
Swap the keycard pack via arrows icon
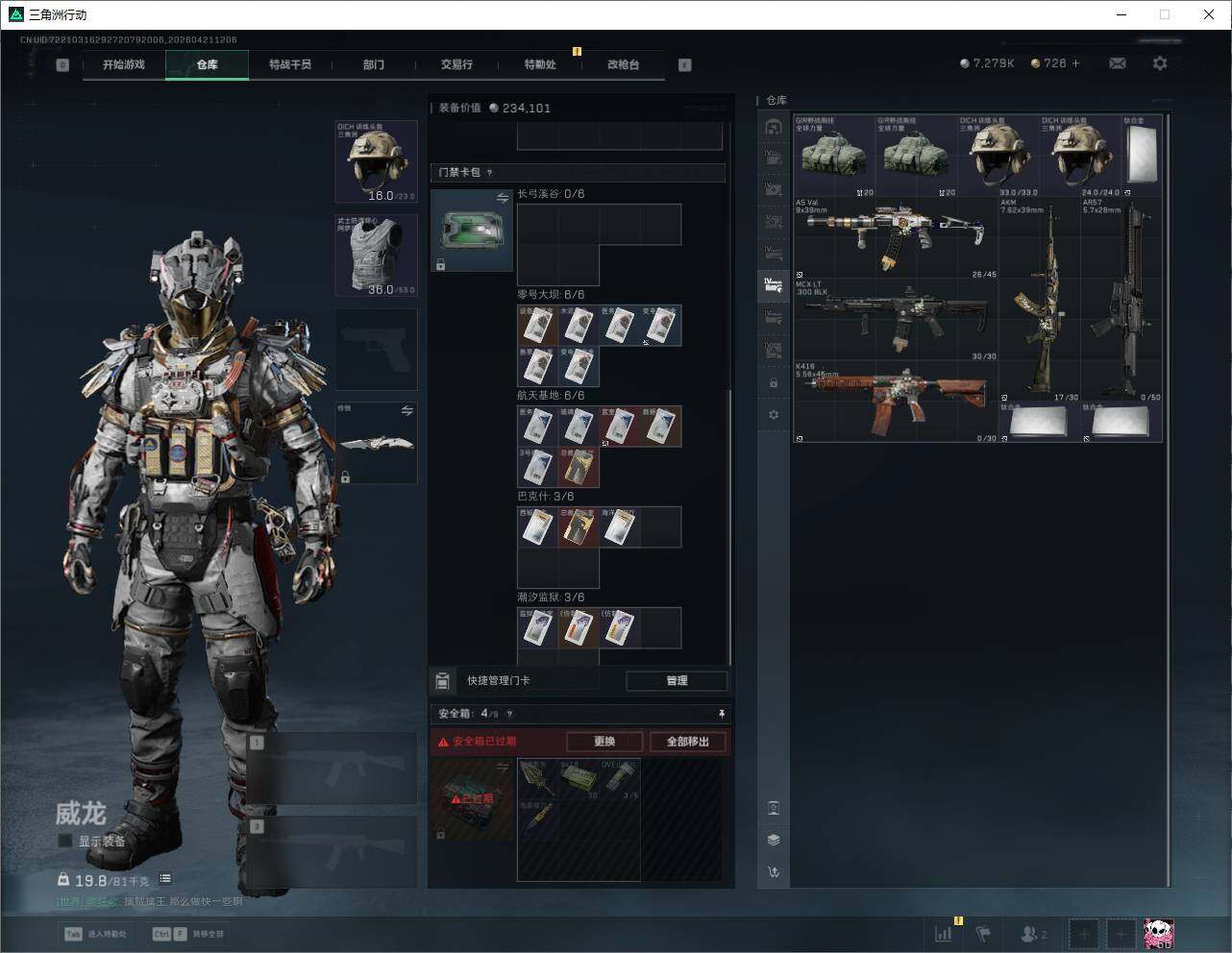[x=503, y=198]
